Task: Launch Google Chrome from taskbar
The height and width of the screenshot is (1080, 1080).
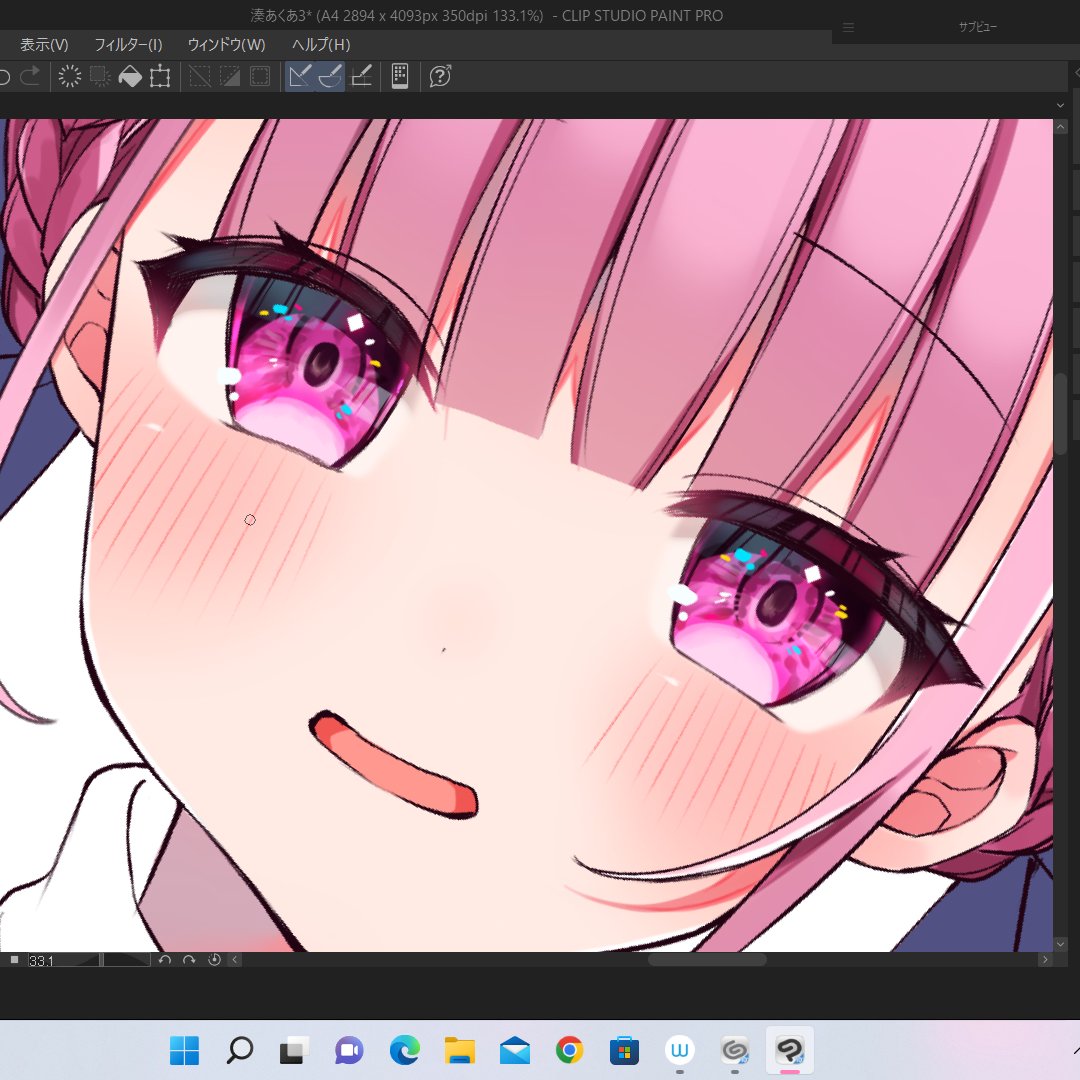Action: pyautogui.click(x=570, y=1050)
